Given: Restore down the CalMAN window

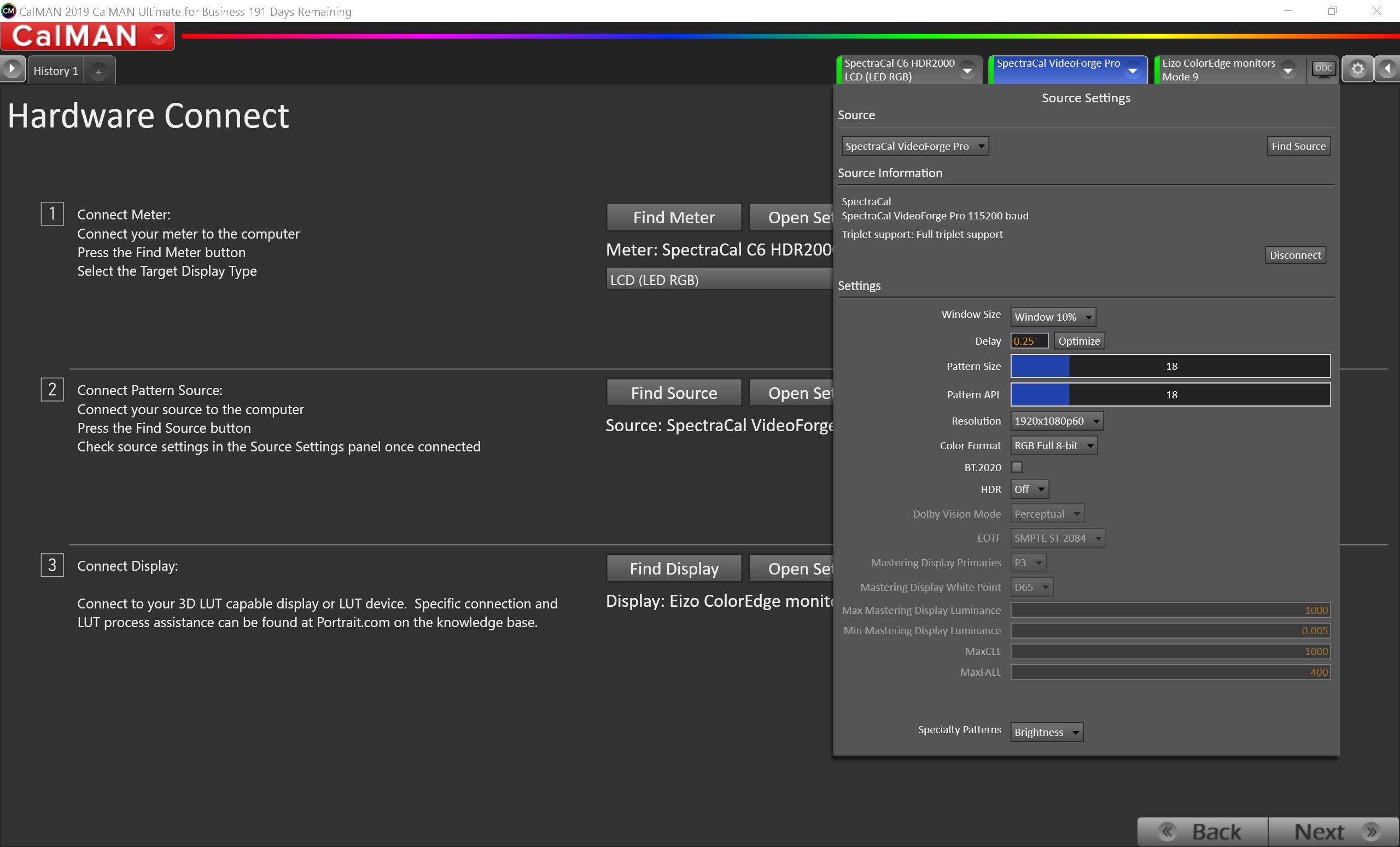Looking at the screenshot, I should [x=1332, y=11].
